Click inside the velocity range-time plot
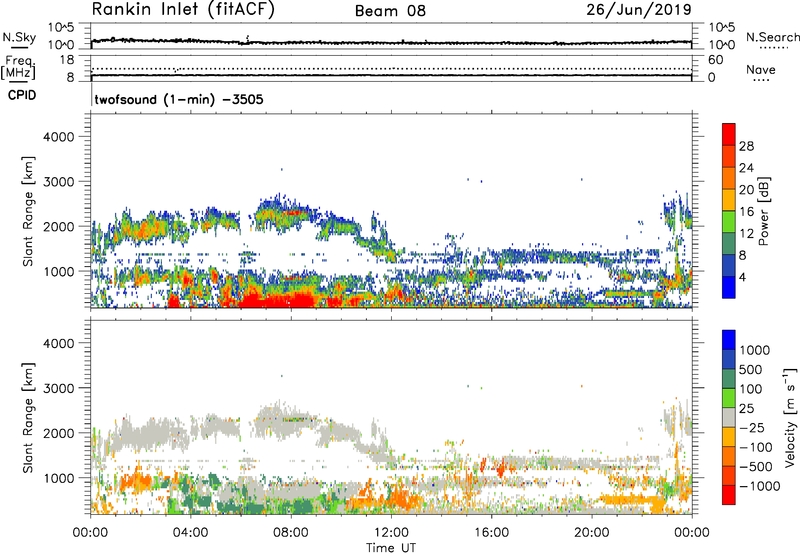This screenshot has height=554, width=800. (x=391, y=417)
